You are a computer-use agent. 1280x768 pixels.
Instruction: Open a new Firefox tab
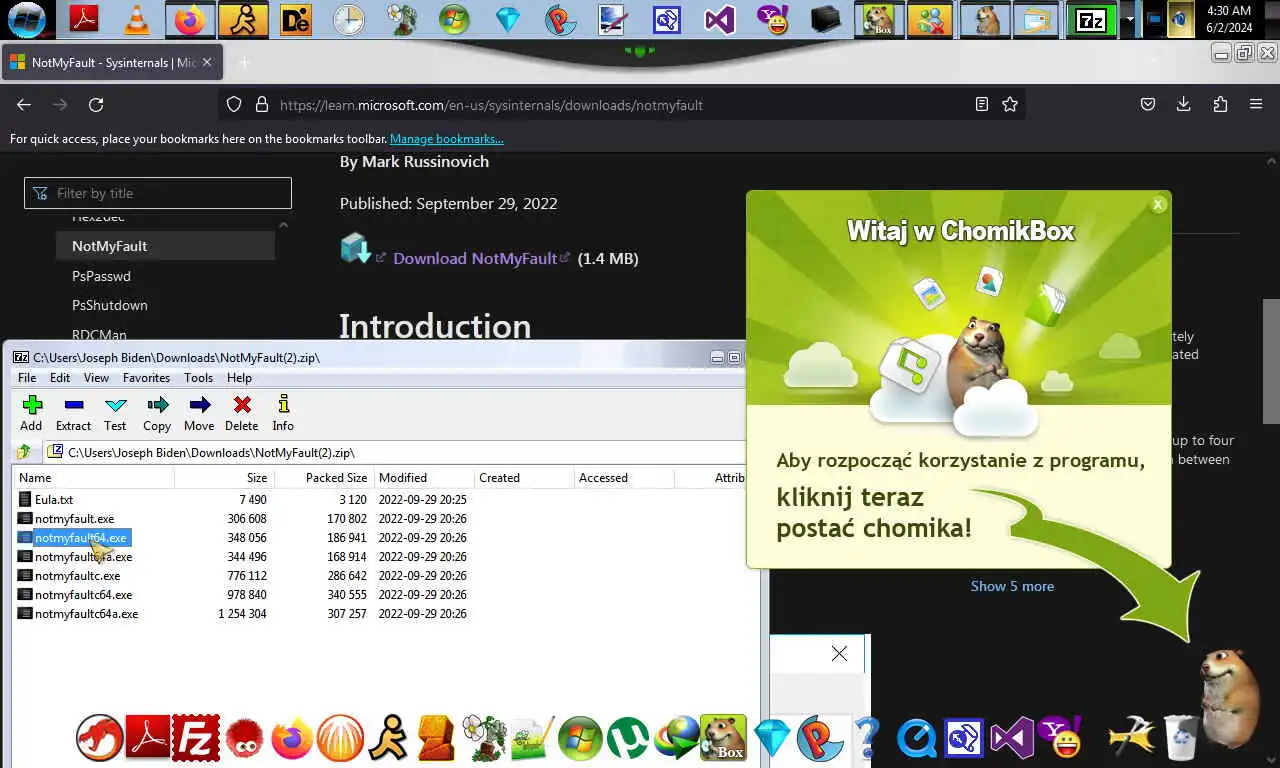click(244, 62)
